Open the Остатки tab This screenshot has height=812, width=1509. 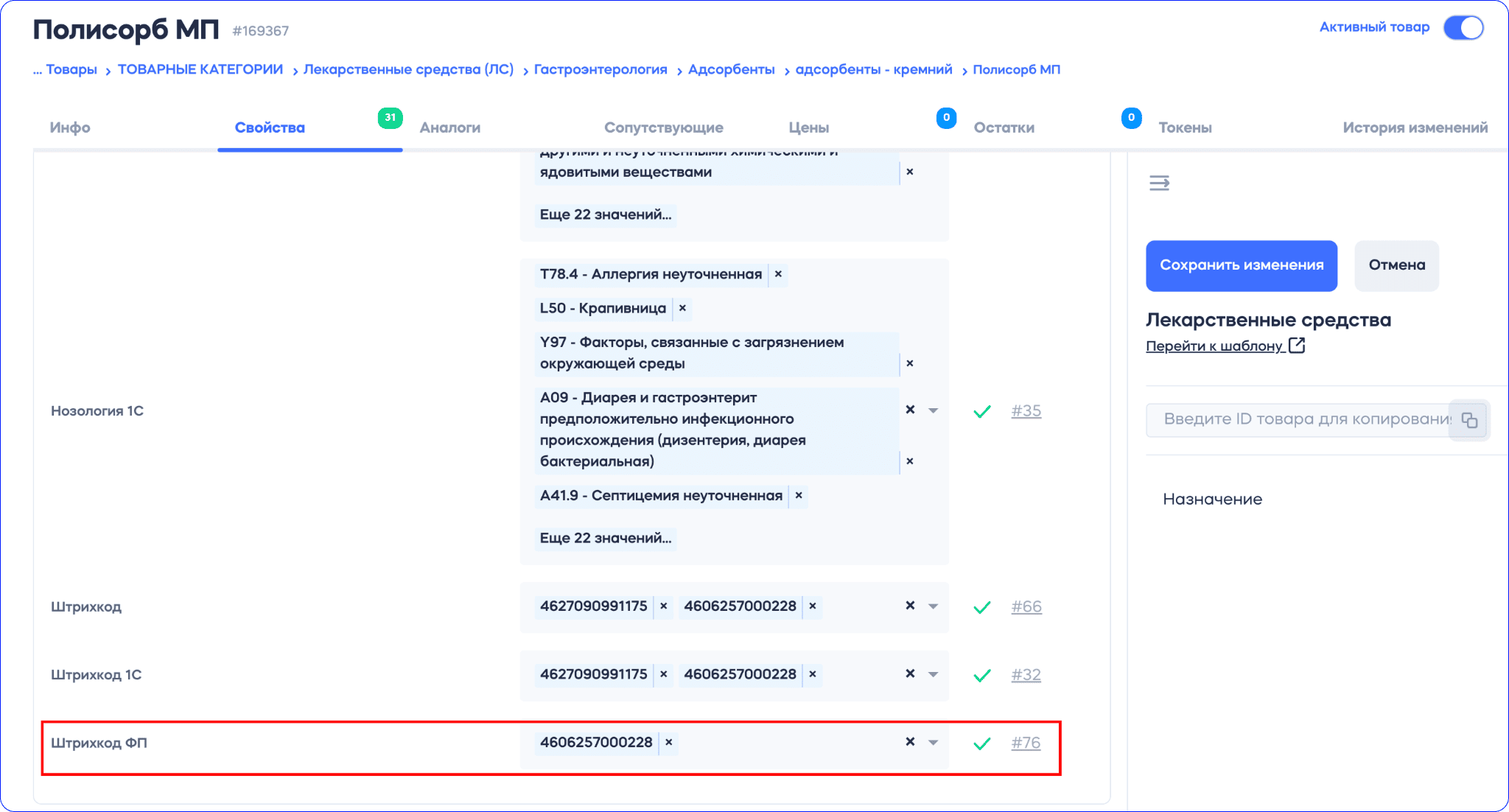pos(1004,127)
